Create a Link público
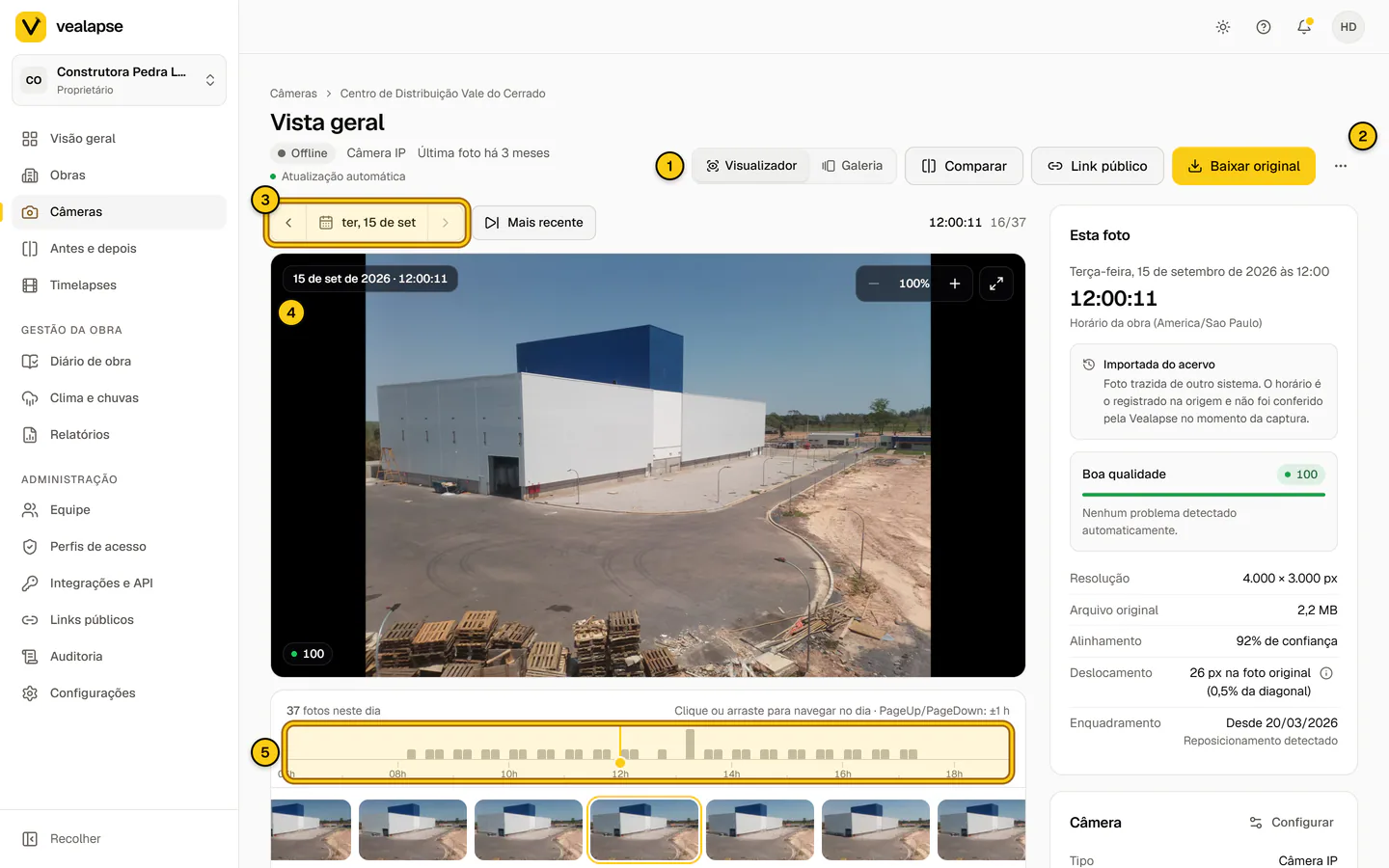 [x=1098, y=166]
